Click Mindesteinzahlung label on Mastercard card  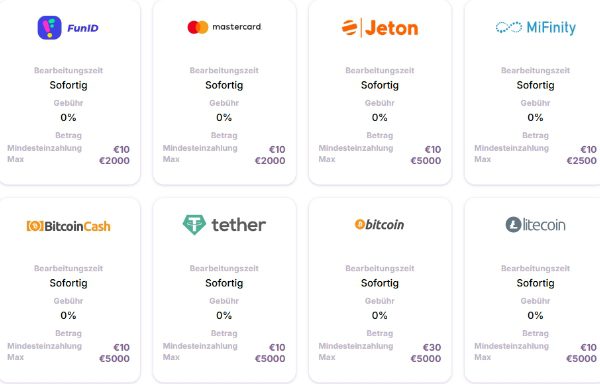tap(200, 148)
